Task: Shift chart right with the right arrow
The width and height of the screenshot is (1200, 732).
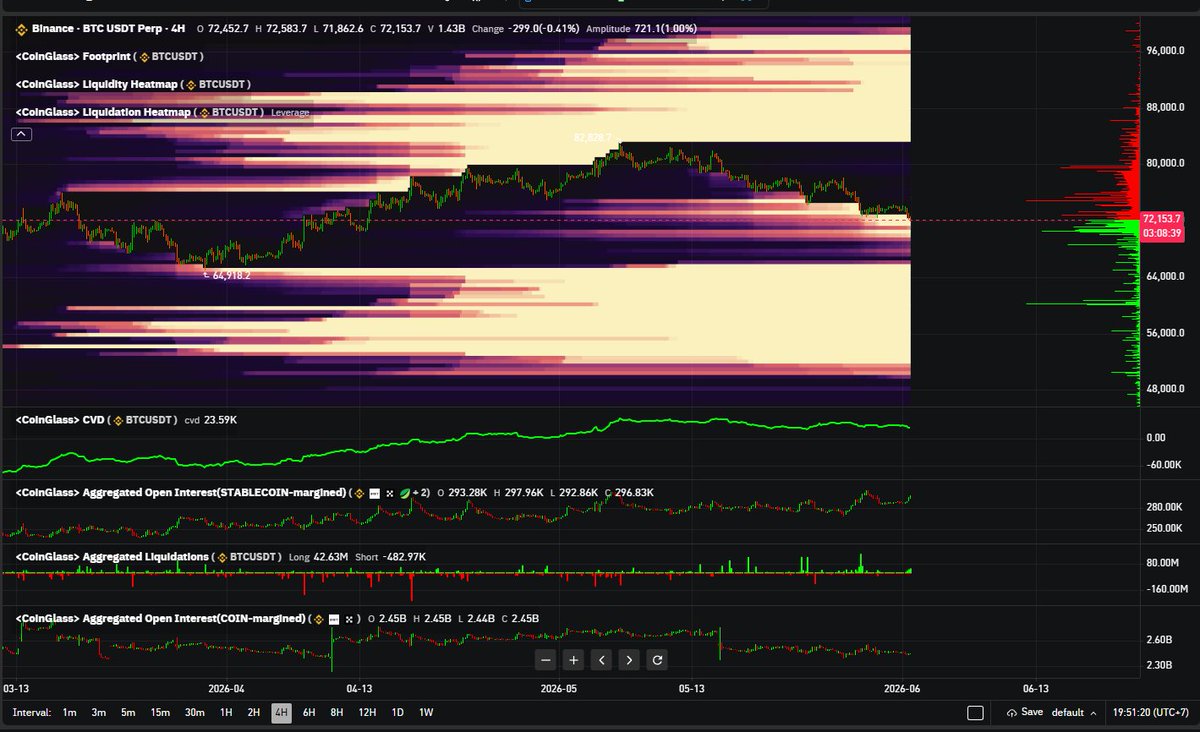Action: coord(629,659)
